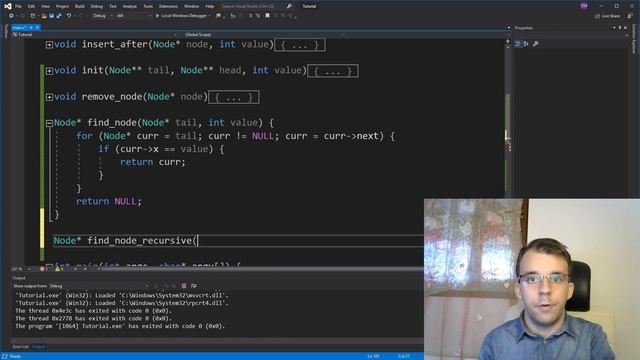Open the Edit menu

click(31, 7)
